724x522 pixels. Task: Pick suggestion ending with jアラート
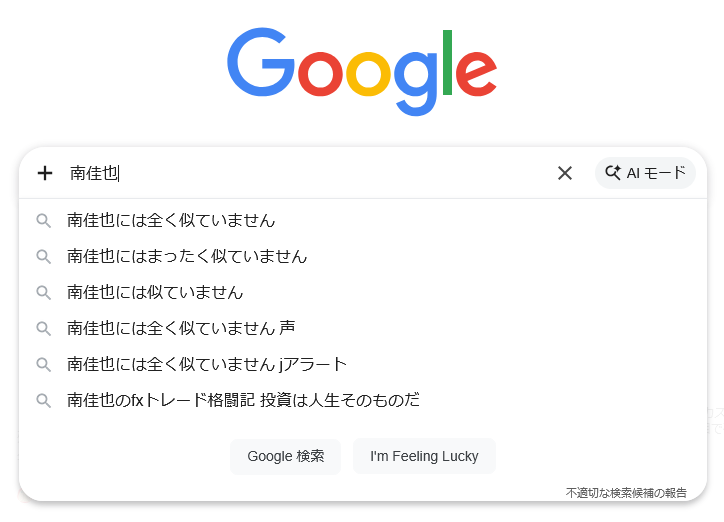click(x=207, y=365)
